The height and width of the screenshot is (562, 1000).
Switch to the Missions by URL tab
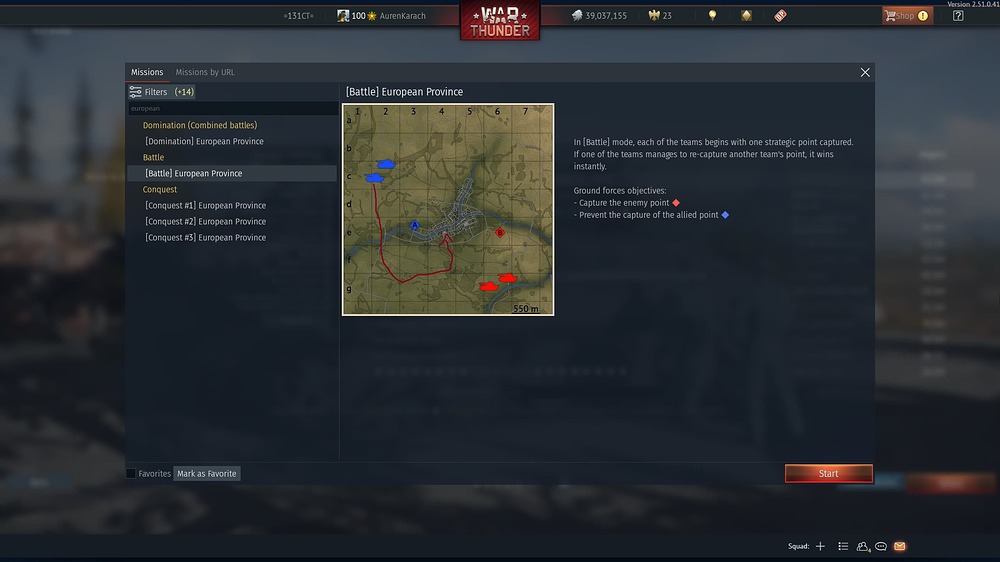[x=205, y=72]
